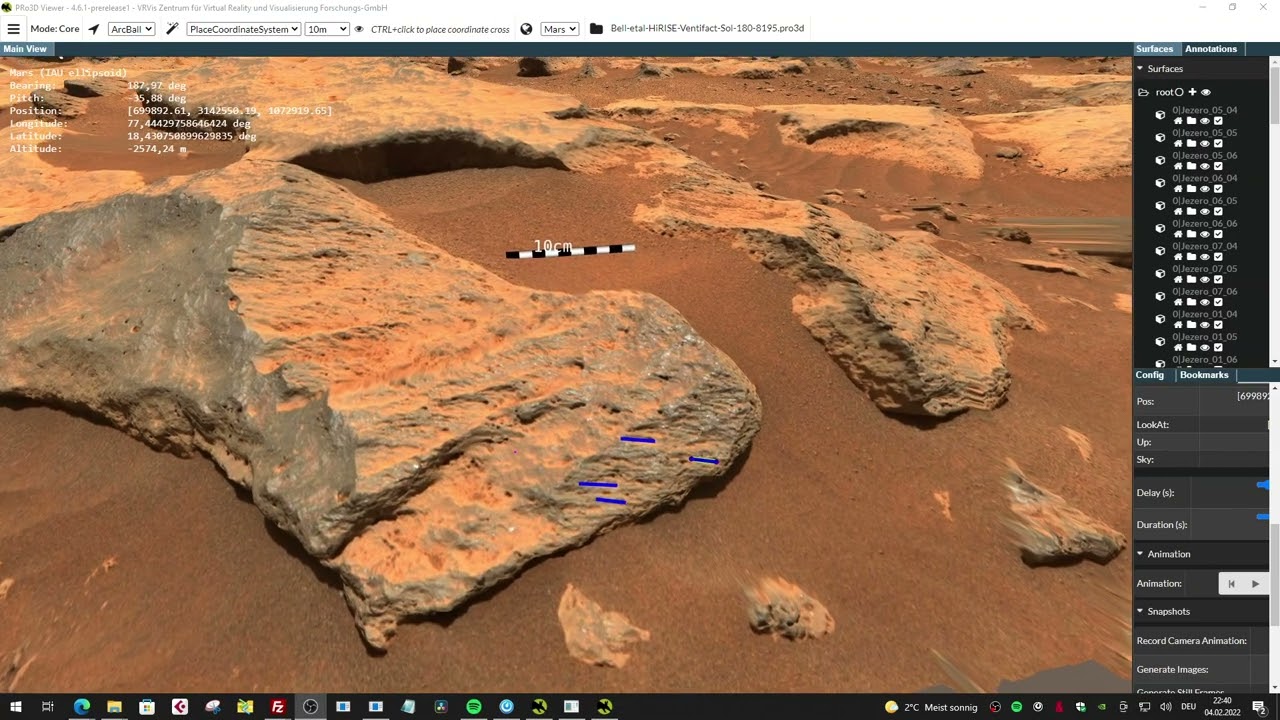
Task: Uncheck the checkbox of 0|Jezero_01_05
Action: [1218, 347]
